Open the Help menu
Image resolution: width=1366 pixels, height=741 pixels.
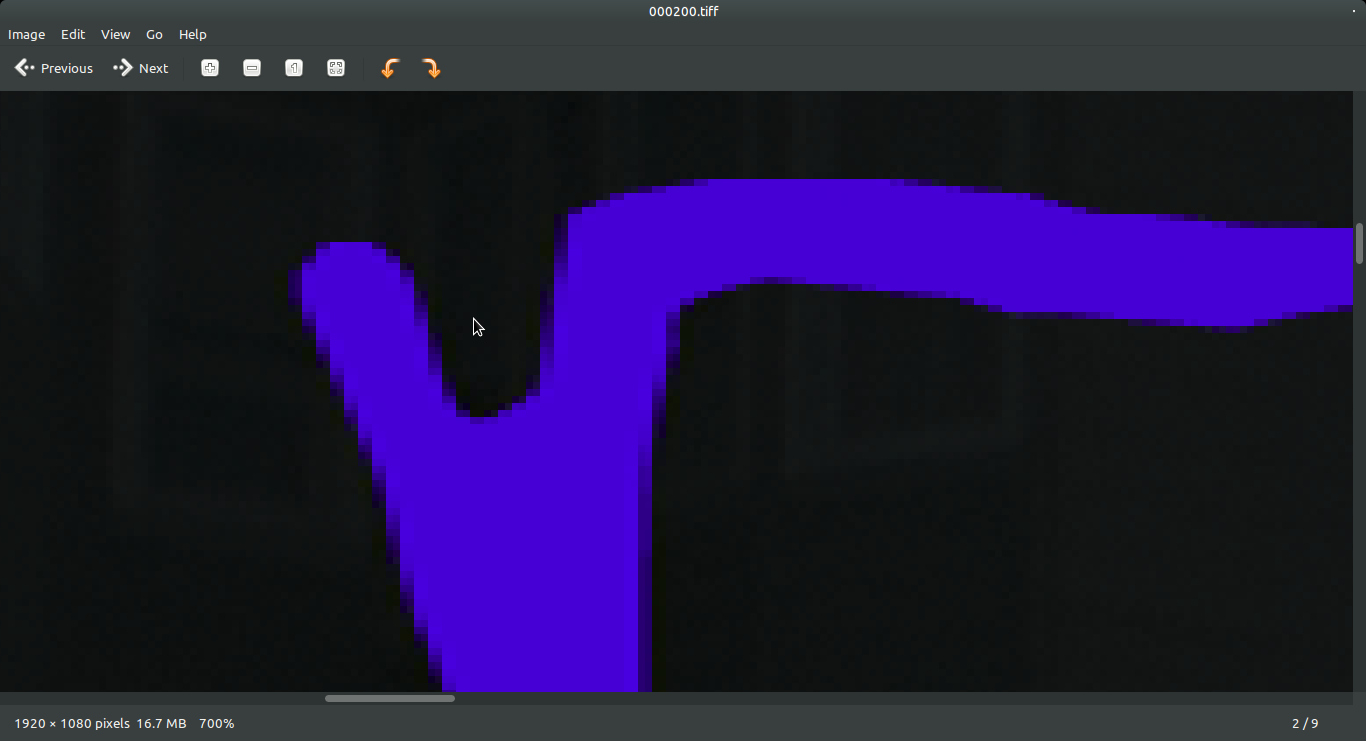coord(193,34)
